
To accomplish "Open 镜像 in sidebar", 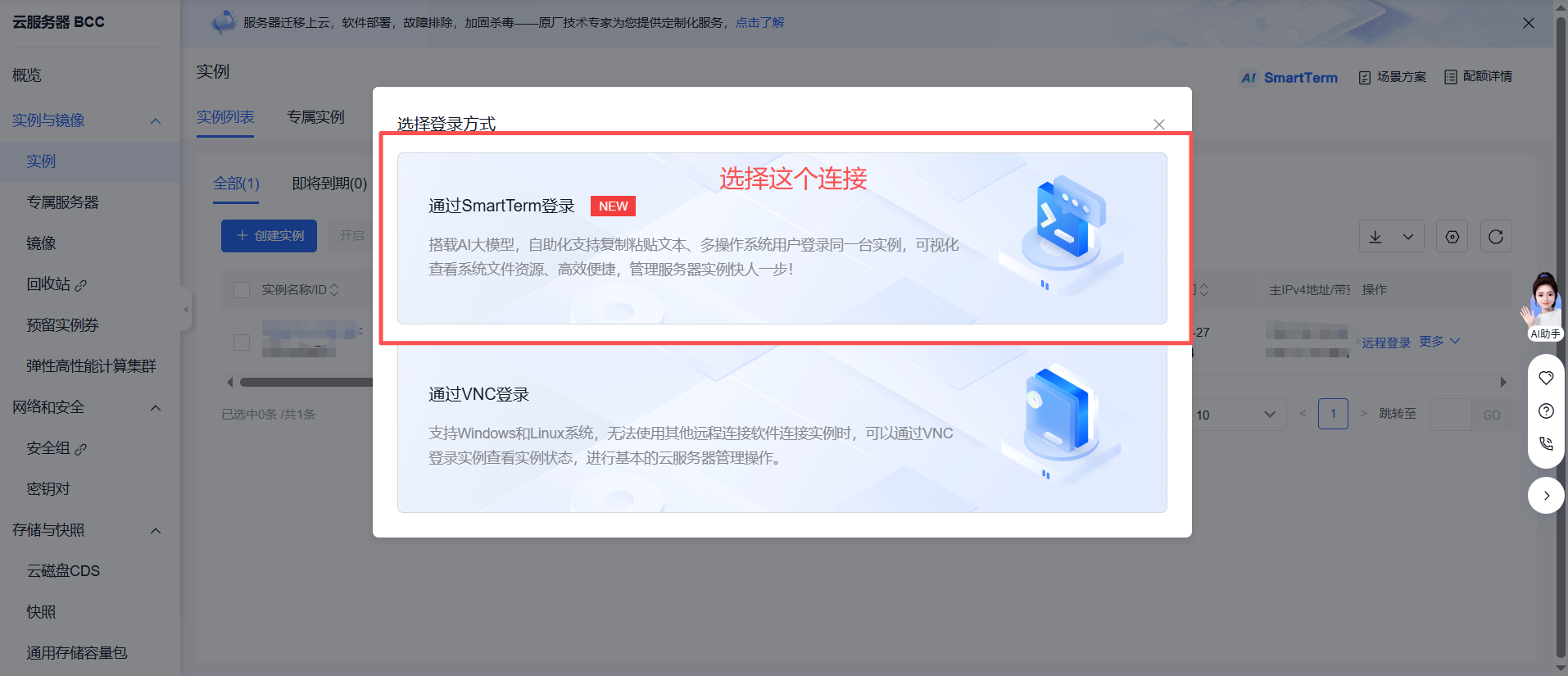I will click(41, 243).
